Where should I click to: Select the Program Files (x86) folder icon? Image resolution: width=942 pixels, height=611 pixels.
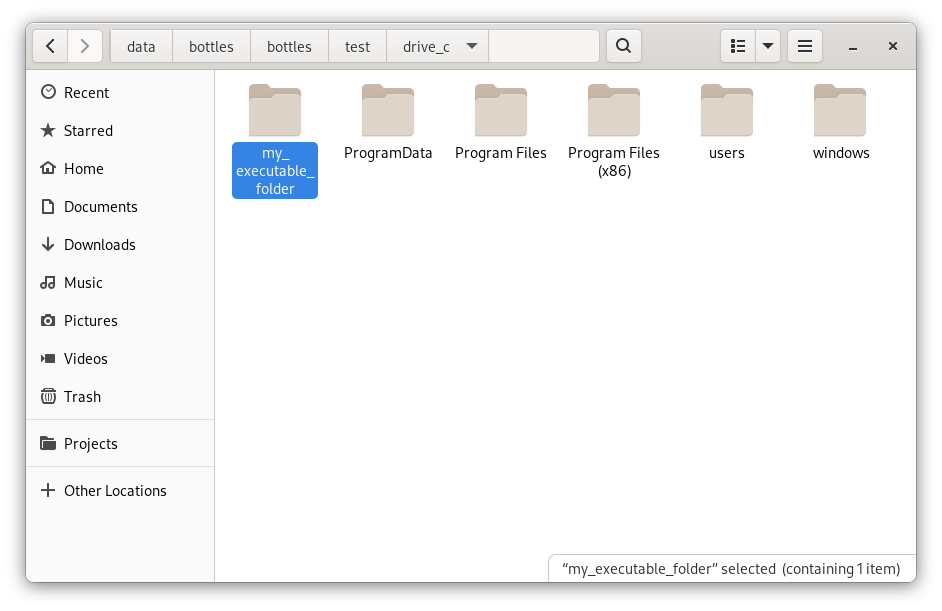(x=614, y=110)
